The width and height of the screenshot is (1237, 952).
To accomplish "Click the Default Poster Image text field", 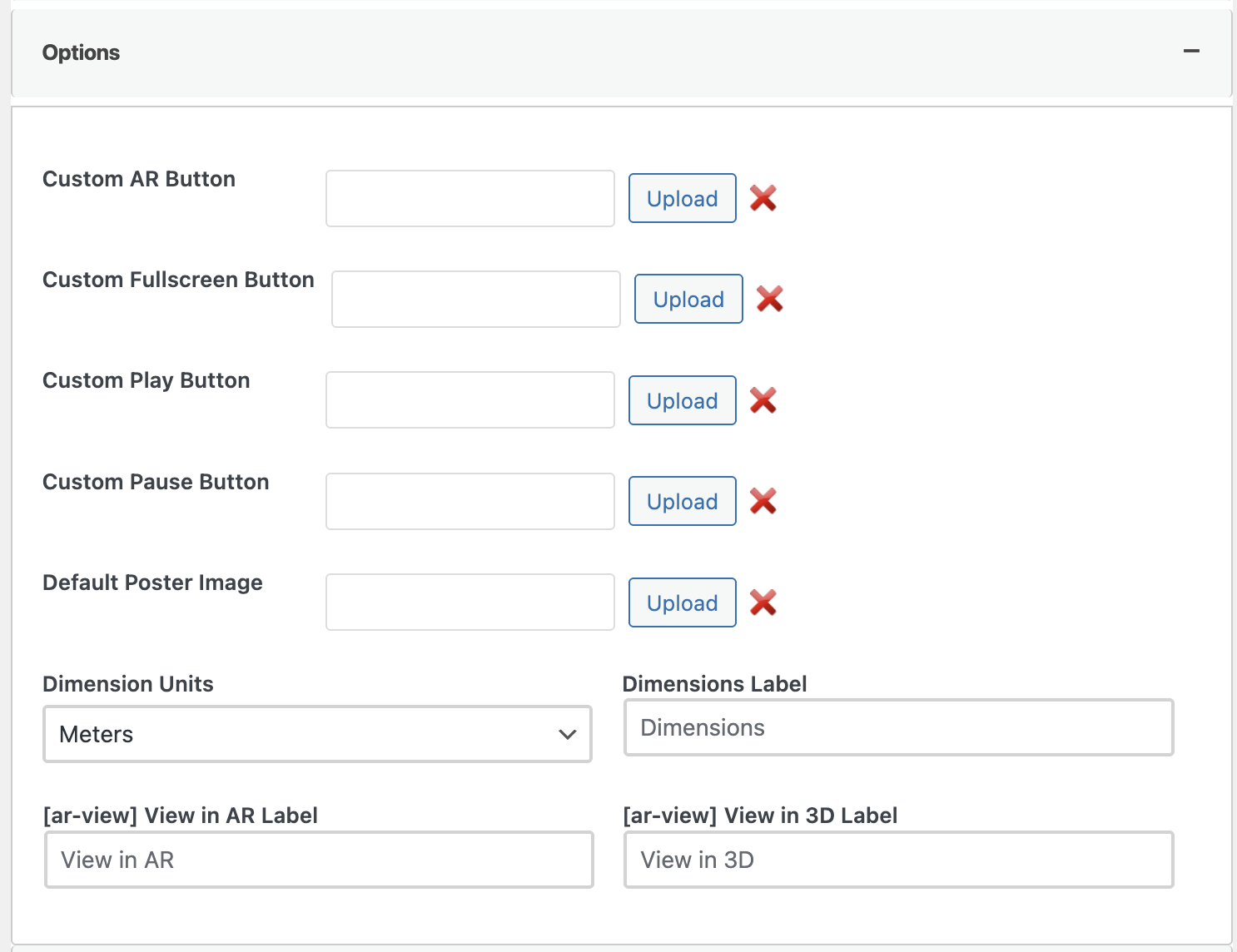I will (x=469, y=602).
